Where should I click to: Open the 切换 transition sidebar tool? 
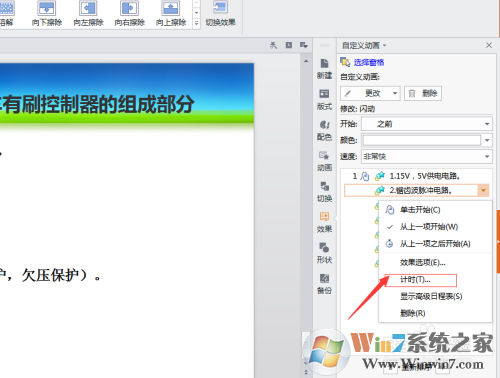coord(324,192)
